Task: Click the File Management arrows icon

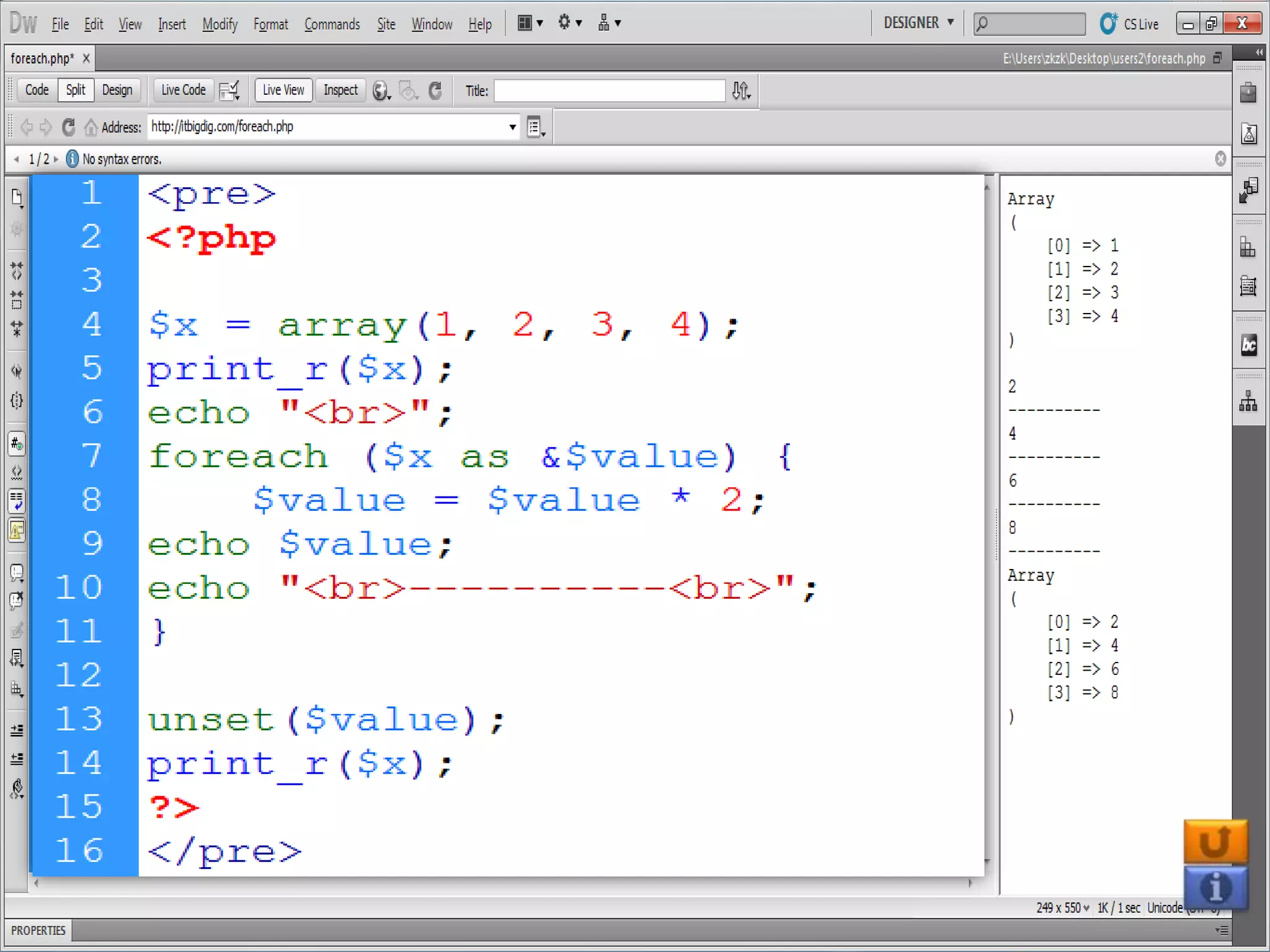Action: click(740, 91)
